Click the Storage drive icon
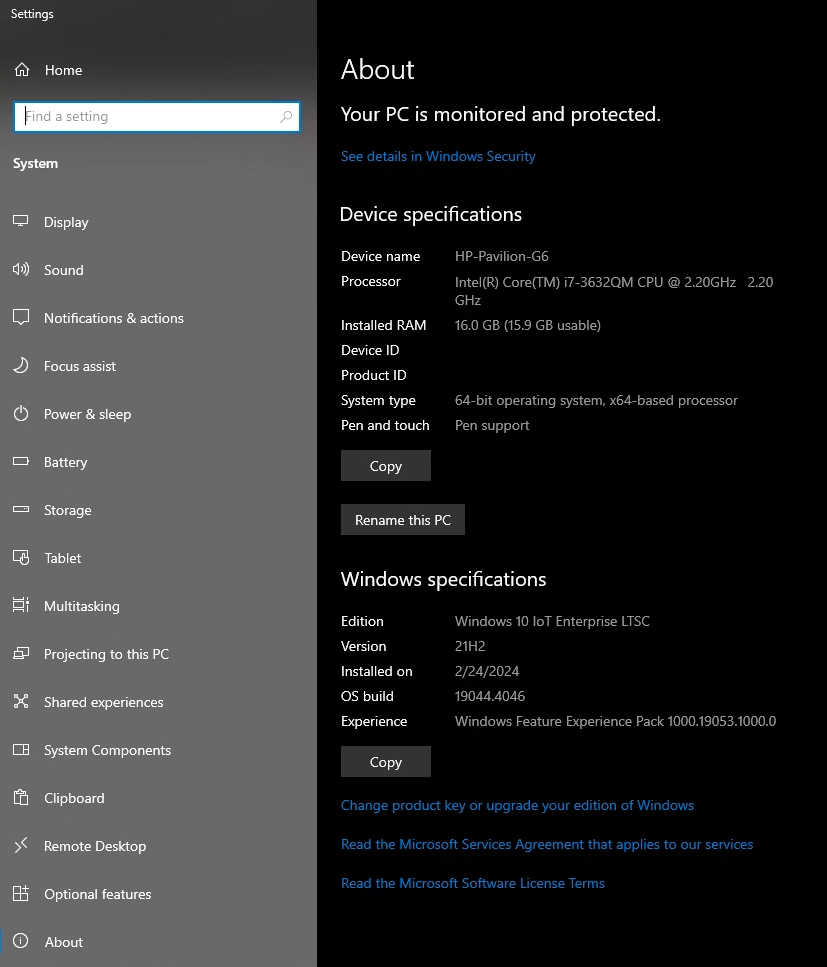 click(x=21, y=509)
